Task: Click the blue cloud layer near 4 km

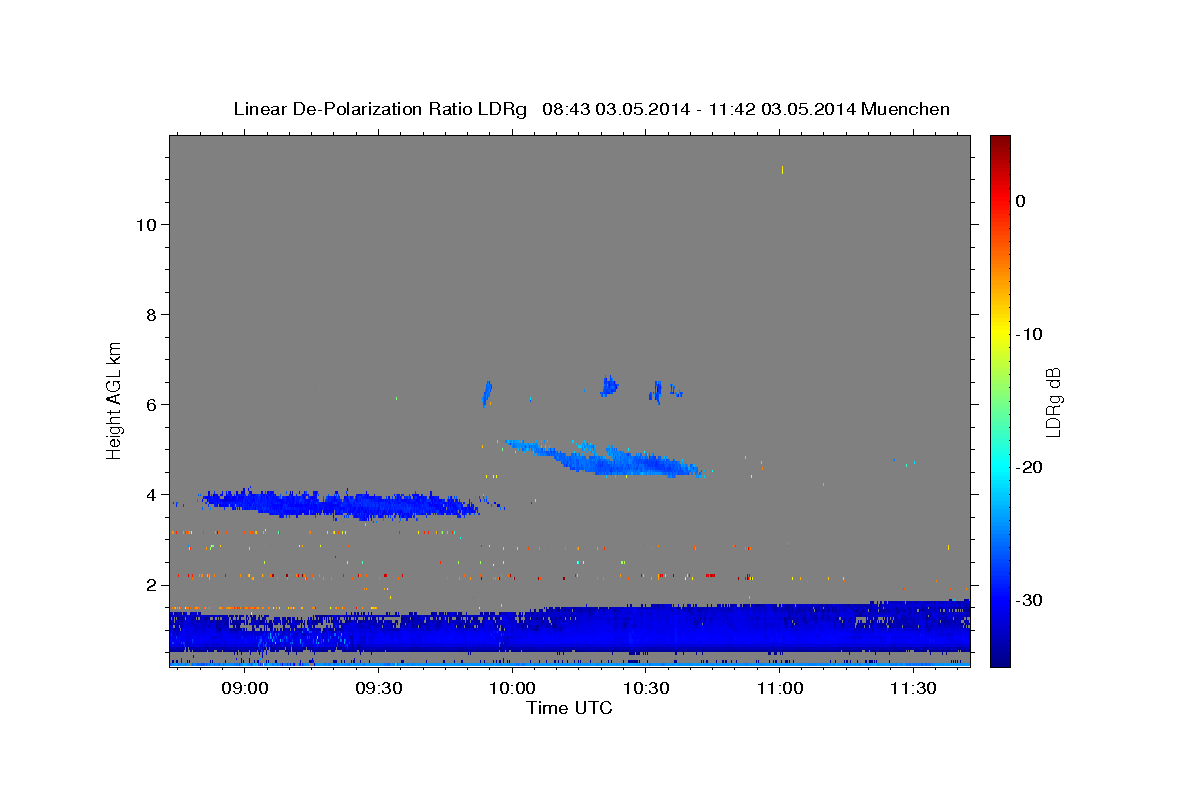Action: [340, 504]
